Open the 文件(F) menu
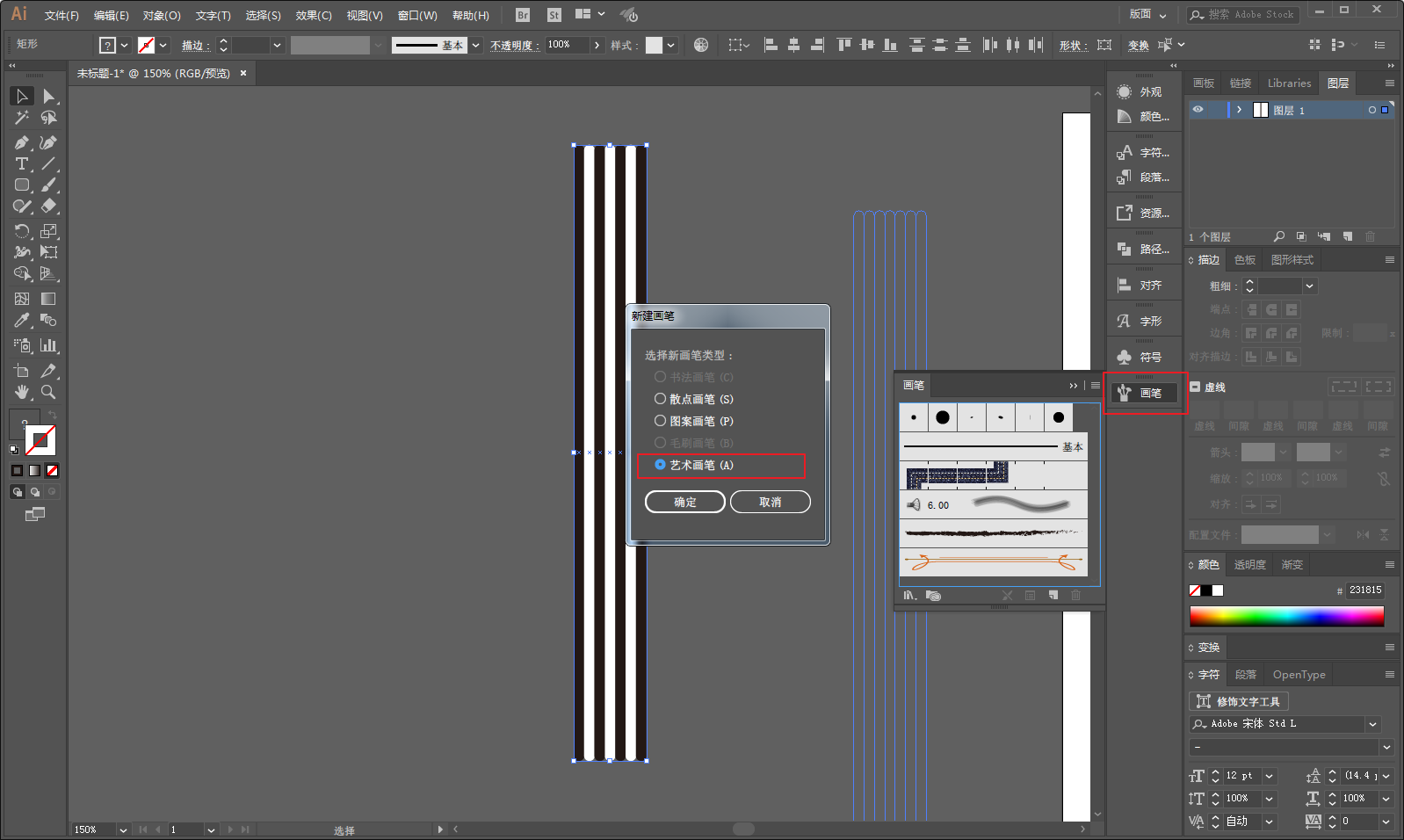Image resolution: width=1404 pixels, height=840 pixels. pos(62,15)
